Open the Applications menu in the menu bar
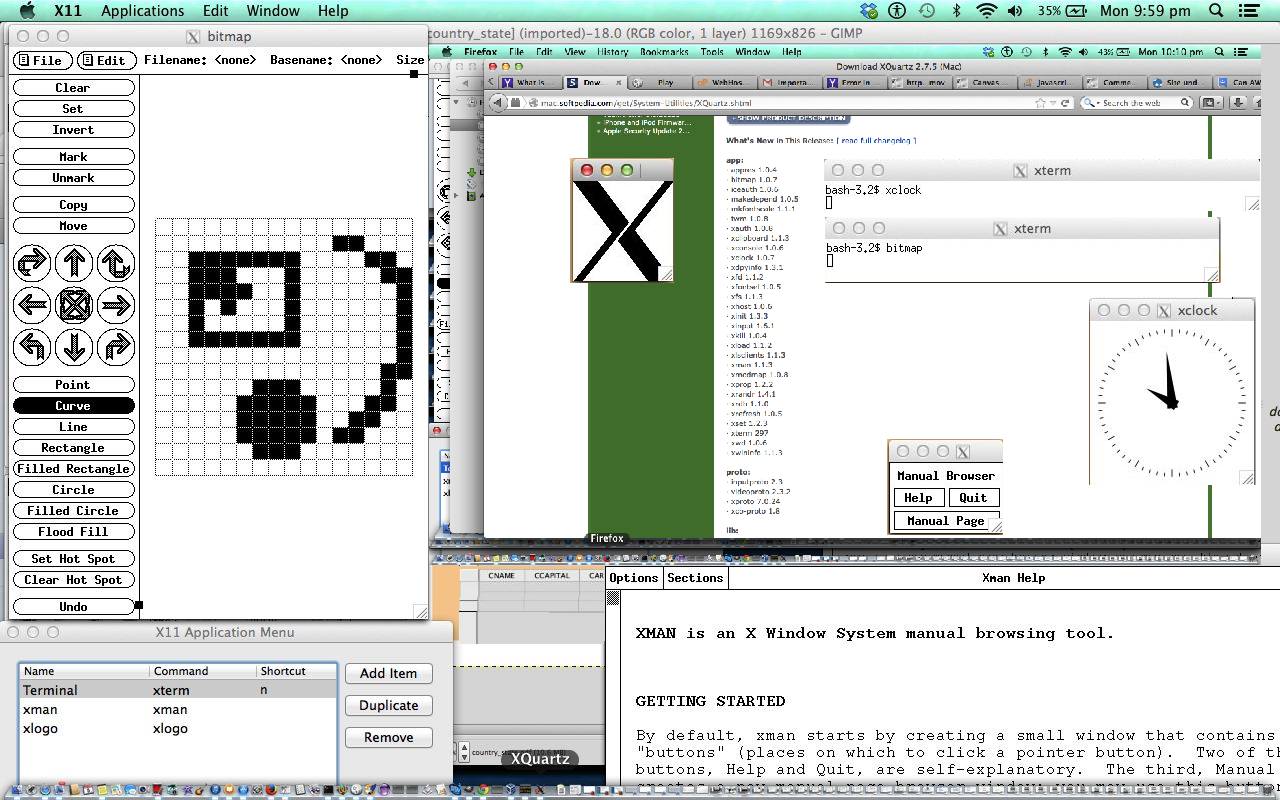 tap(142, 11)
